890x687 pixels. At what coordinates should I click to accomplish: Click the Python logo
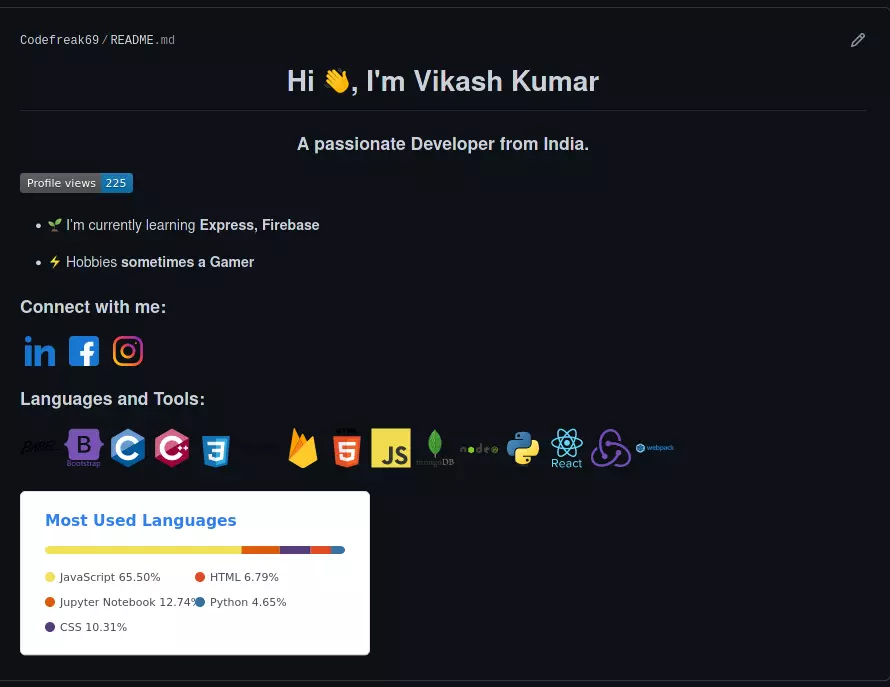pyautogui.click(x=523, y=448)
